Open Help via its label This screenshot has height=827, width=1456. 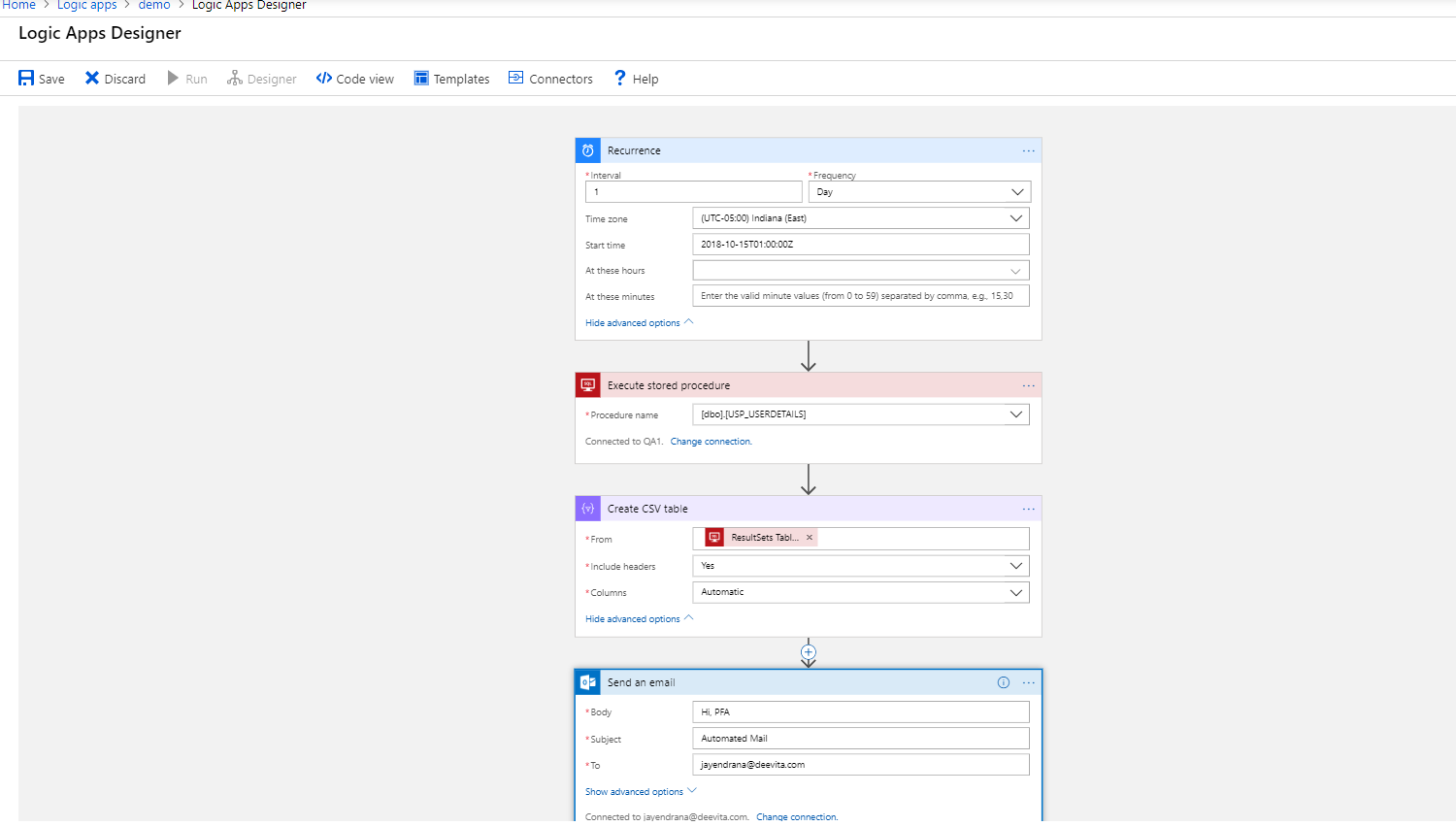coord(645,80)
